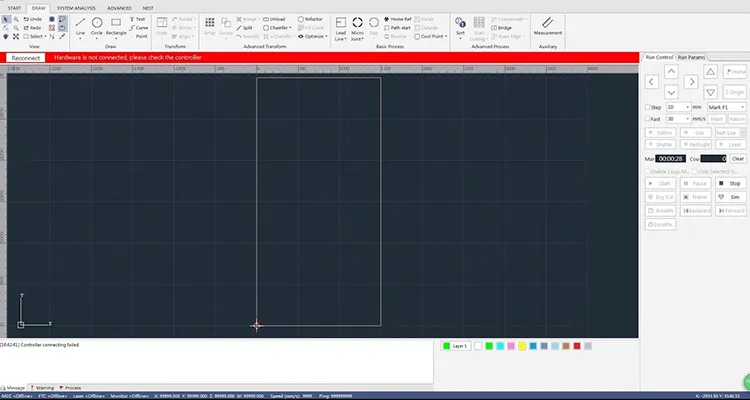Select the Rectangle drawing tool
This screenshot has height=400, width=750.
(116, 24)
